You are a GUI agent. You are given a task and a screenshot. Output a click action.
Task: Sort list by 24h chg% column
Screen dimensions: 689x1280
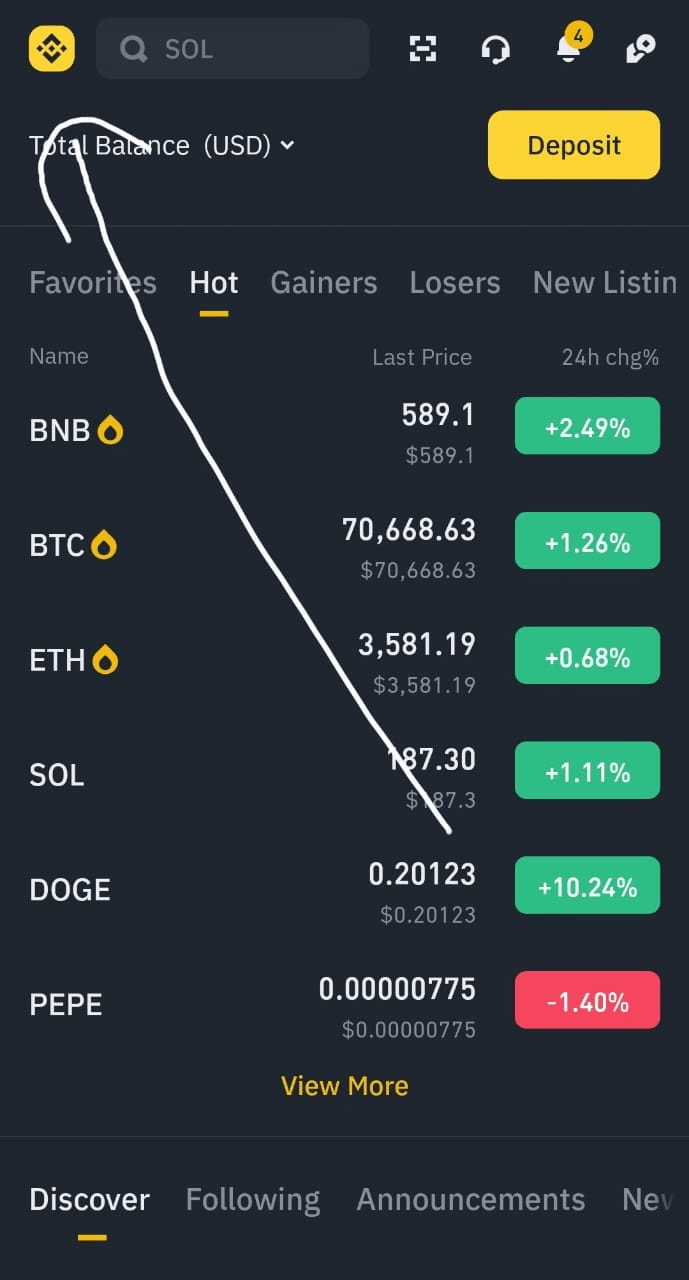[610, 357]
